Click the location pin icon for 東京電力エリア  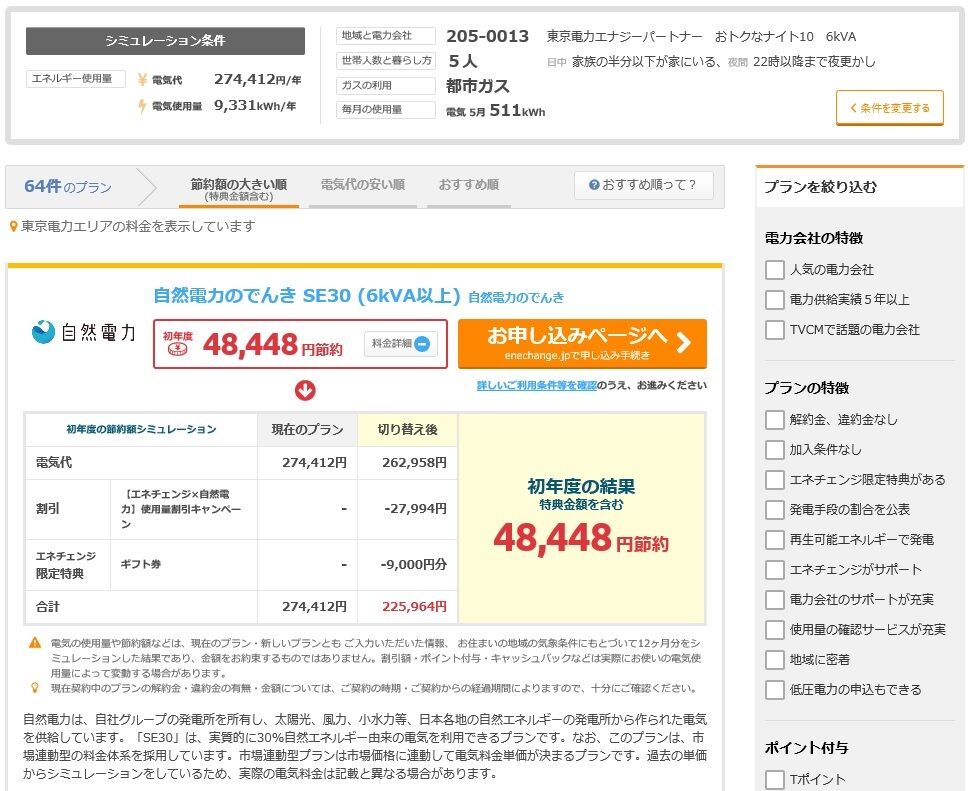(14, 227)
